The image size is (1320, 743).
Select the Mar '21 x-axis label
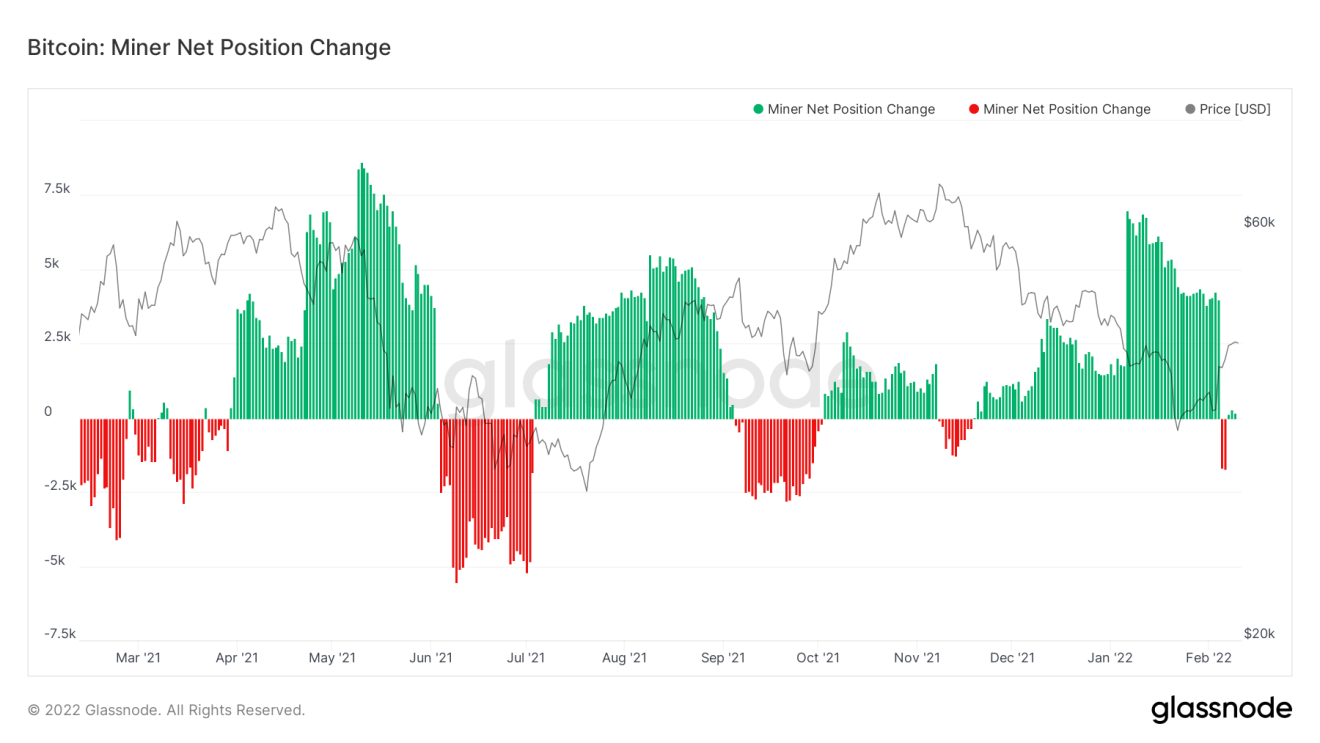coord(138,657)
